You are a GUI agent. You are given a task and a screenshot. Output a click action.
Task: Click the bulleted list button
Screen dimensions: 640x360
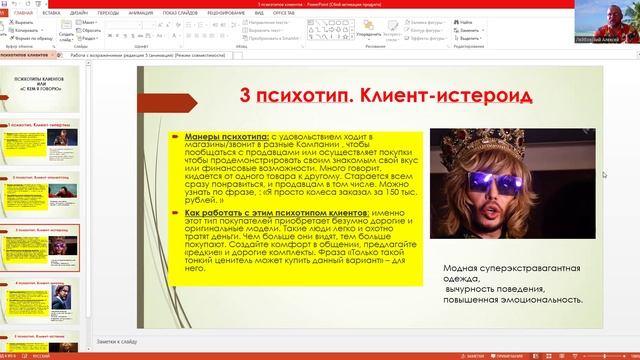point(190,25)
